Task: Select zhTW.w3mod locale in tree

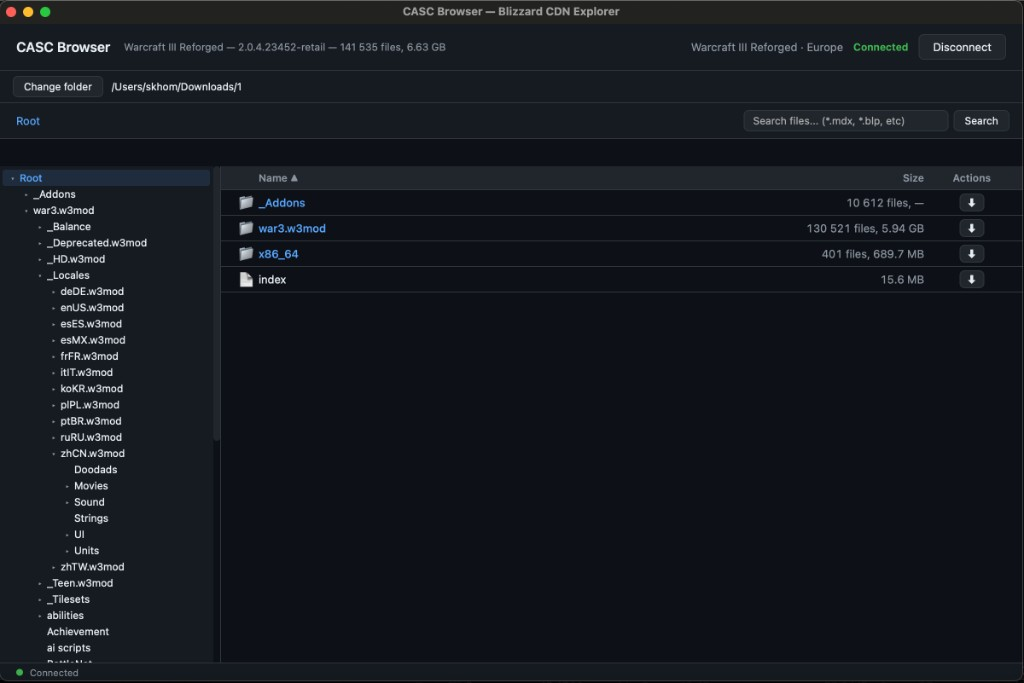Action: [92, 567]
